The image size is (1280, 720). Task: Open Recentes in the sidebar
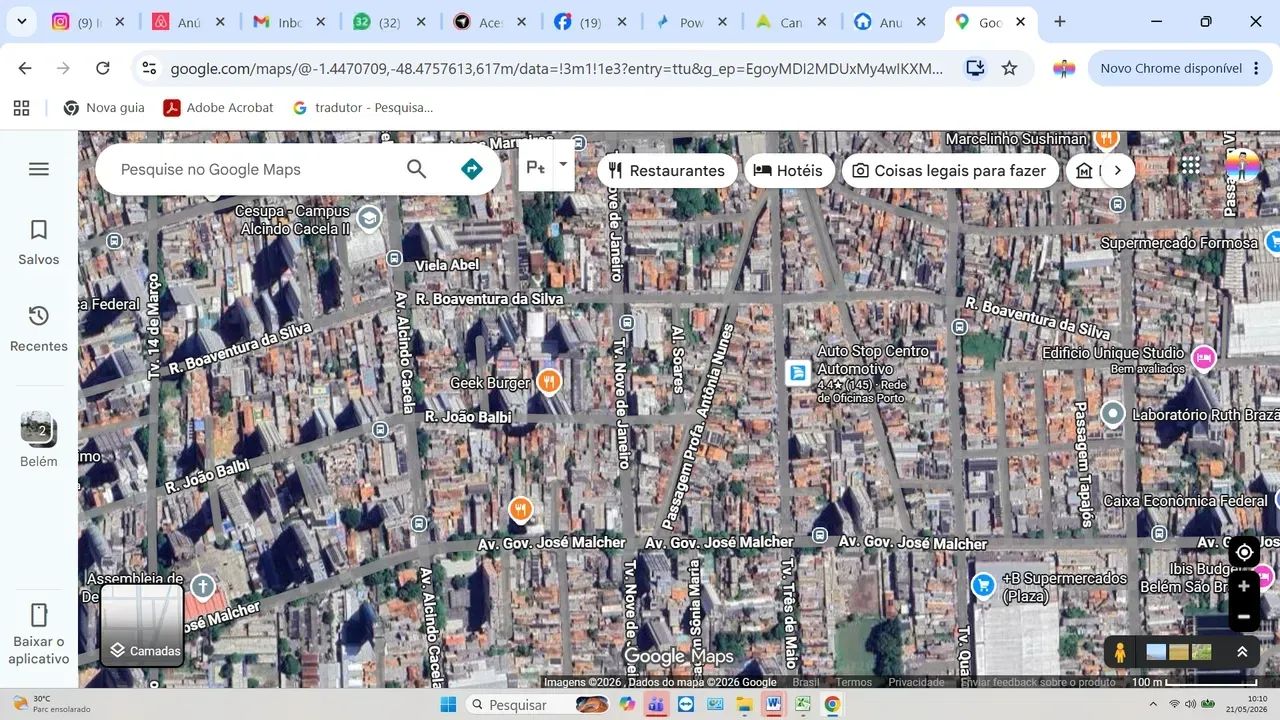click(x=39, y=329)
